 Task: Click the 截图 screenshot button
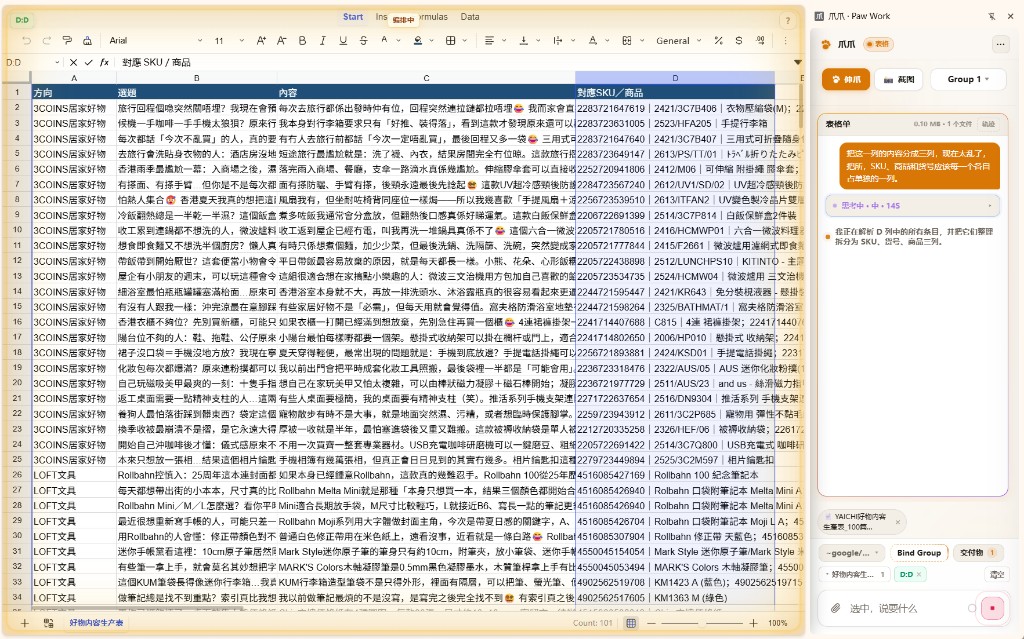pos(899,79)
